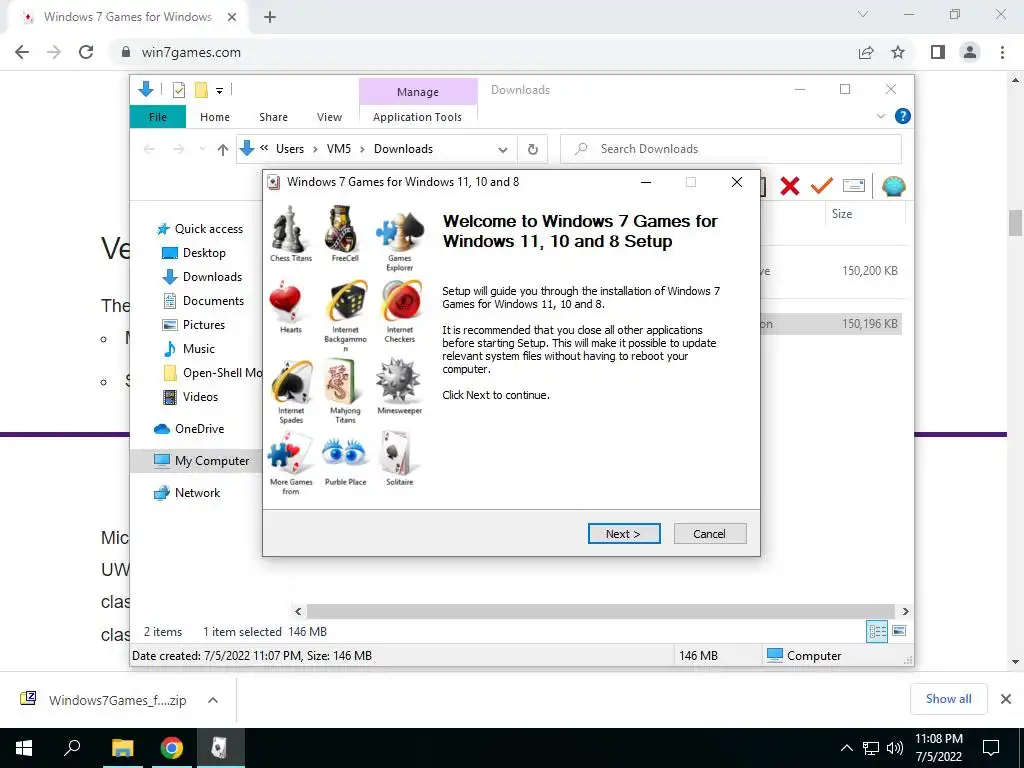The width and height of the screenshot is (1024, 768).
Task: Click the new folder icon in Explorer title bar
Action: pyautogui.click(x=201, y=90)
